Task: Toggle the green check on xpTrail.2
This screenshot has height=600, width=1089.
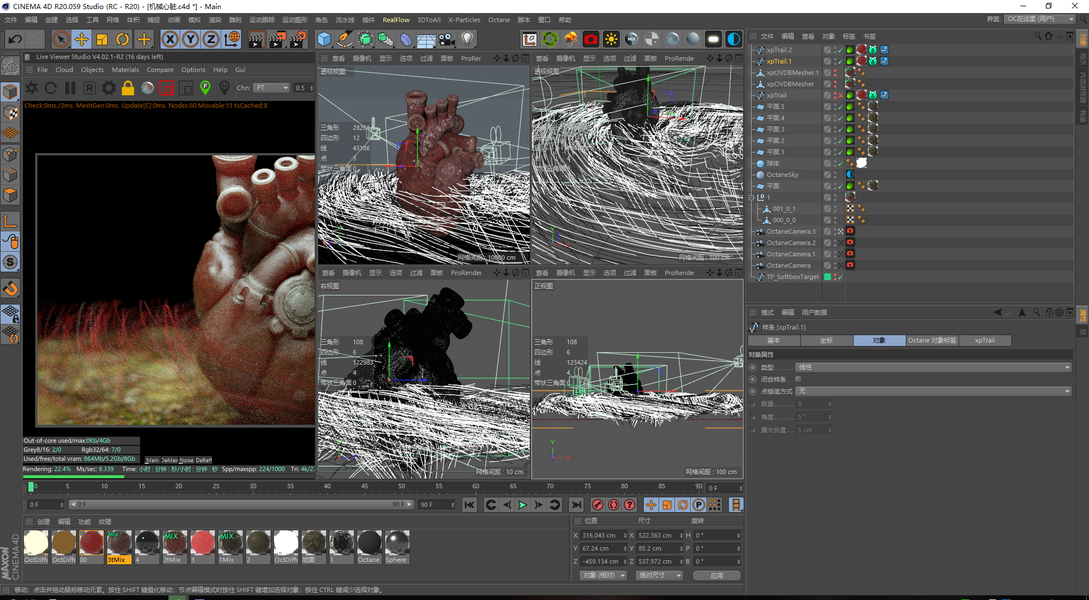Action: 838,50
